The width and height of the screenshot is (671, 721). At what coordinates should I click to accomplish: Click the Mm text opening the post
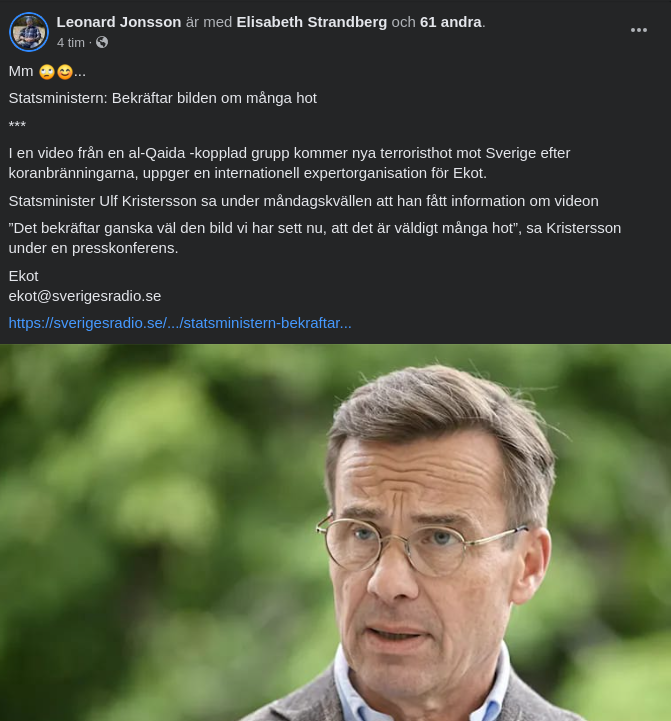tap(21, 72)
